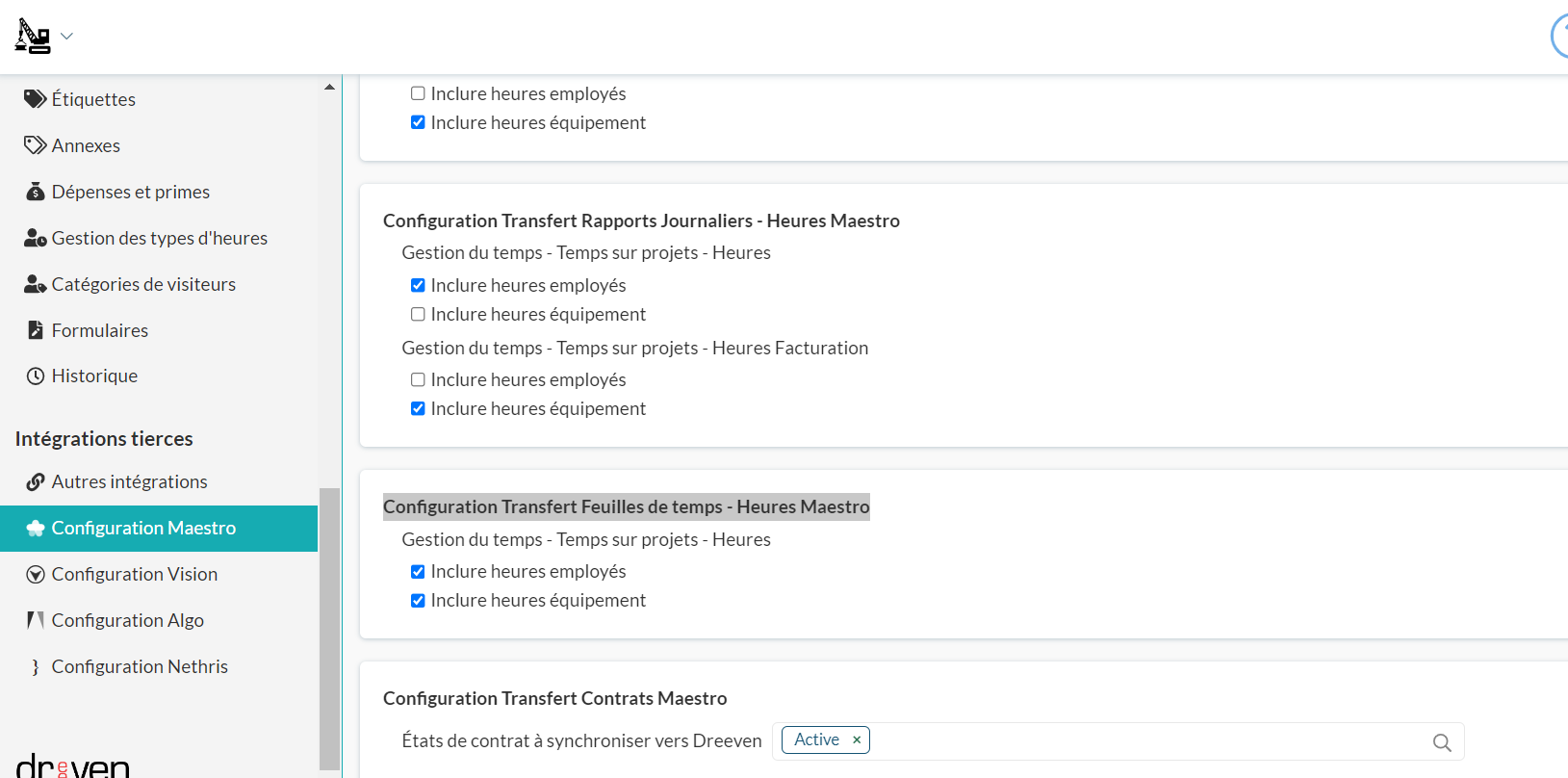Click the excavator company logo icon
1568x778 pixels.
33,37
